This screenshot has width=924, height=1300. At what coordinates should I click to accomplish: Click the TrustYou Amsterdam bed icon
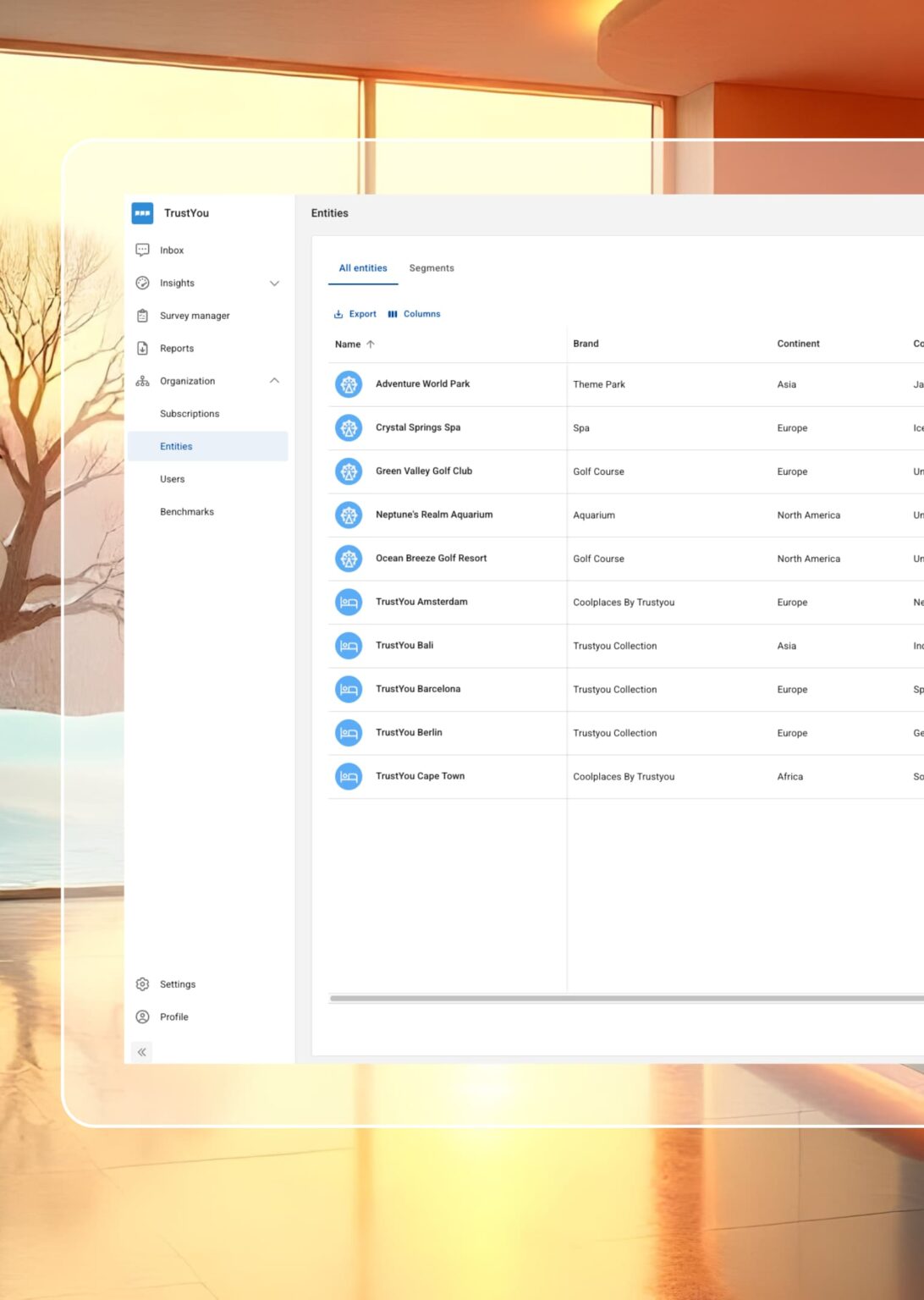click(x=349, y=603)
